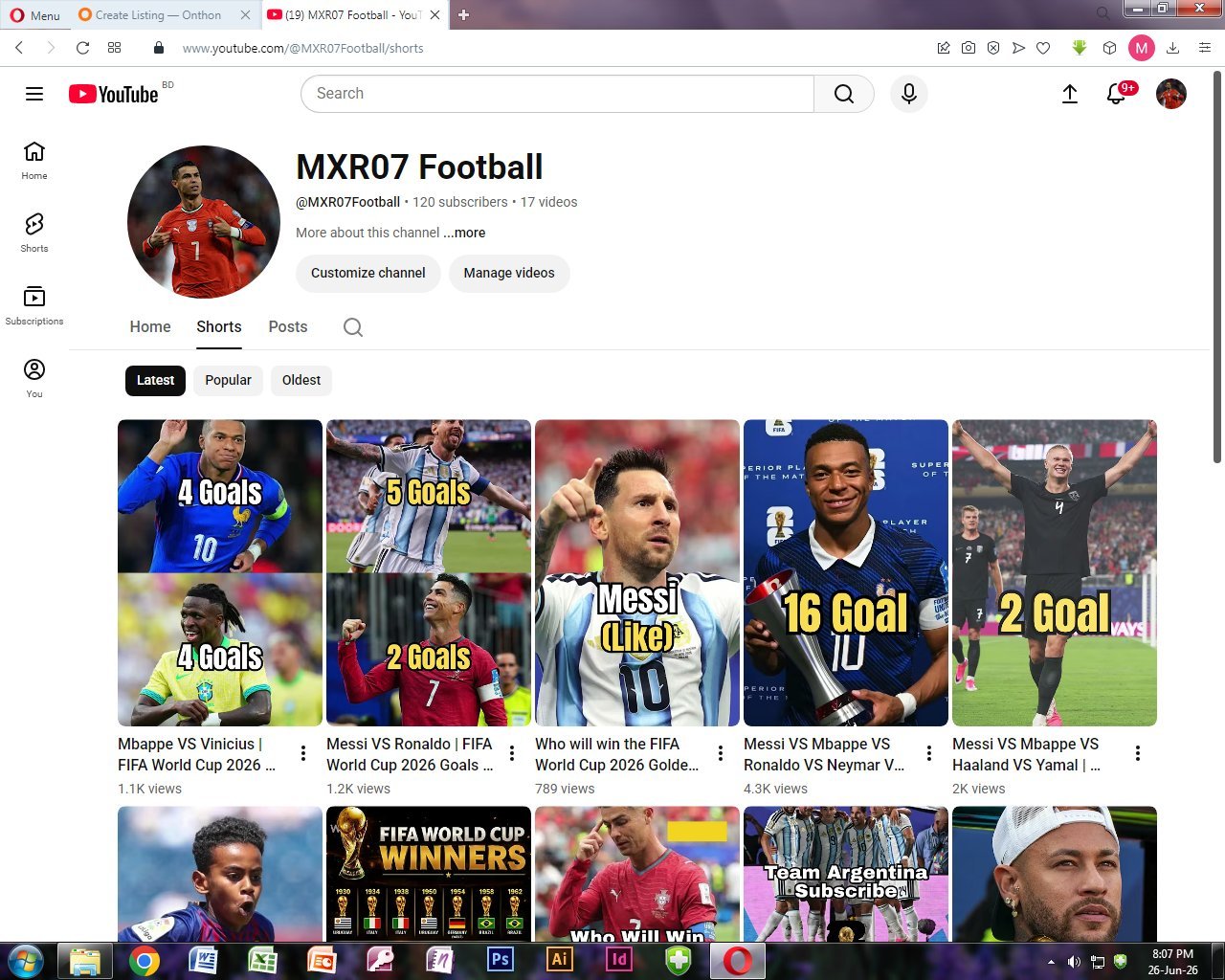This screenshot has width=1225, height=980.
Task: Select the Popular filter chip
Action: [228, 380]
